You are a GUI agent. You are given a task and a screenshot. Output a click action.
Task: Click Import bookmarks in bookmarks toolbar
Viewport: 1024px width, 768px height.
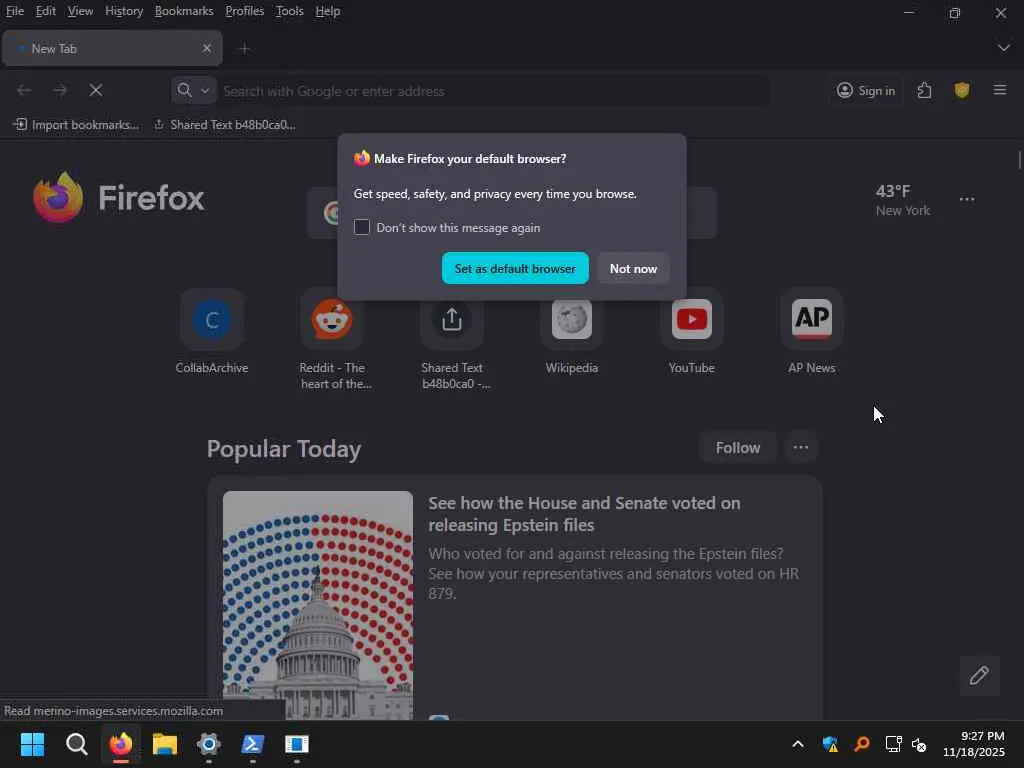(x=76, y=125)
